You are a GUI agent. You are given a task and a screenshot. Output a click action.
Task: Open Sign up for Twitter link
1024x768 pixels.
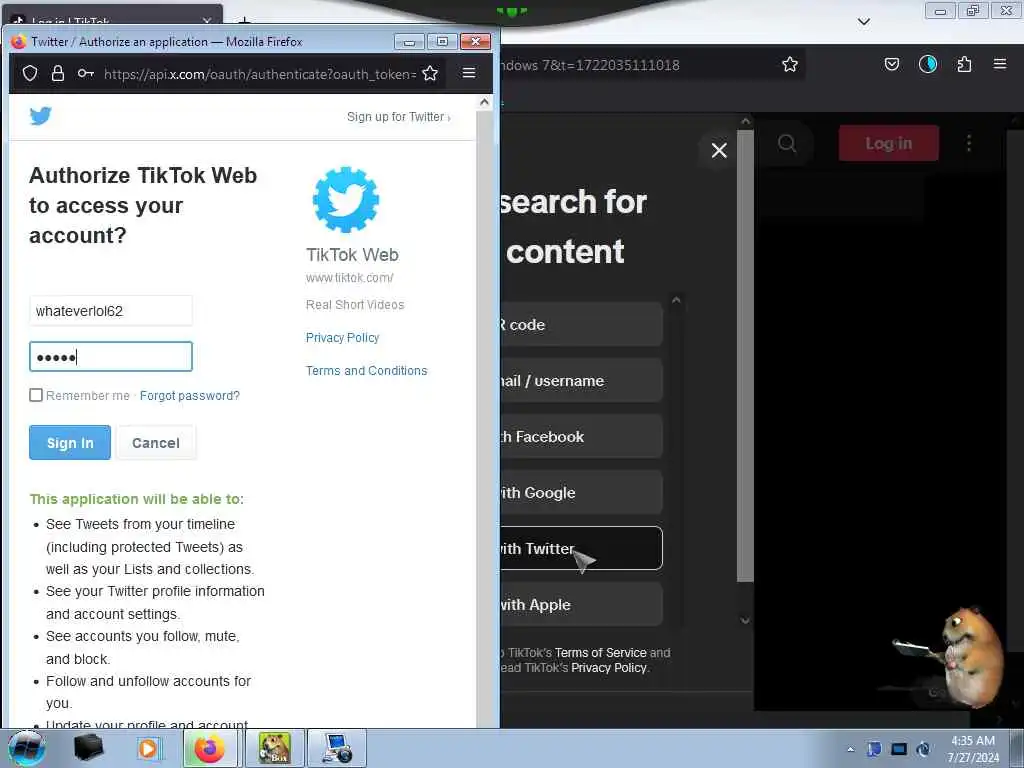tap(398, 117)
